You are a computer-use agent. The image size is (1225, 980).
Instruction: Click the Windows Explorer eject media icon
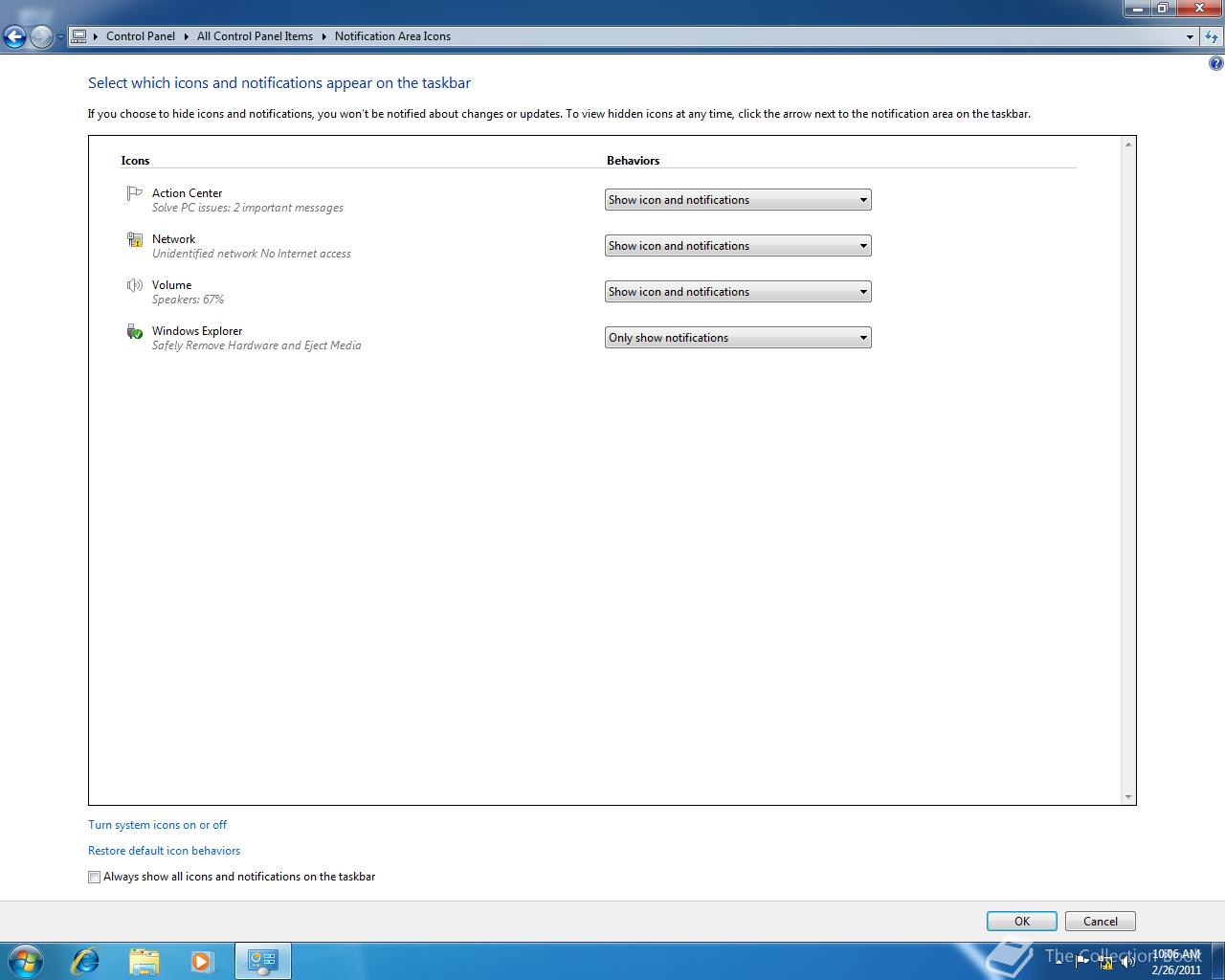tap(135, 331)
